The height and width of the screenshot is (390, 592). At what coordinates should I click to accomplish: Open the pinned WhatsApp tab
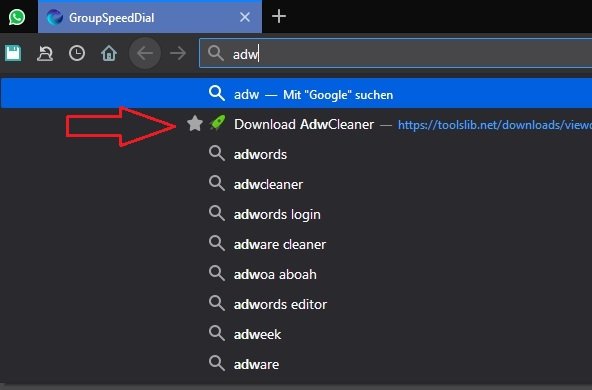[17, 17]
